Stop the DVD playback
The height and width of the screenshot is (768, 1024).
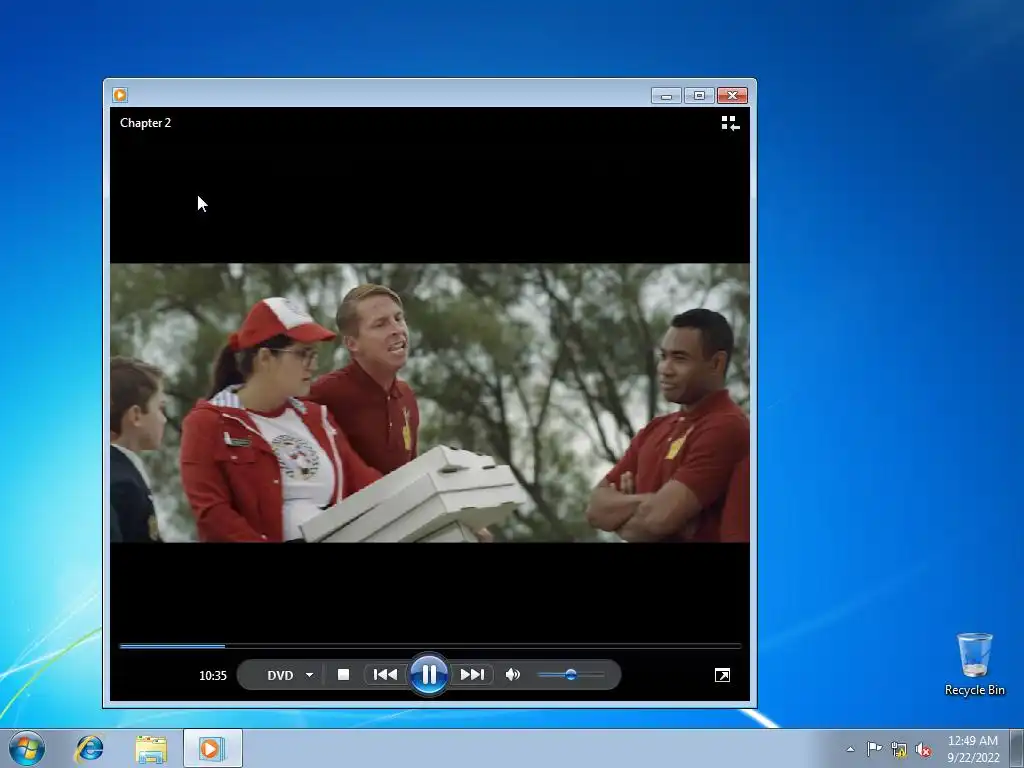(x=344, y=675)
